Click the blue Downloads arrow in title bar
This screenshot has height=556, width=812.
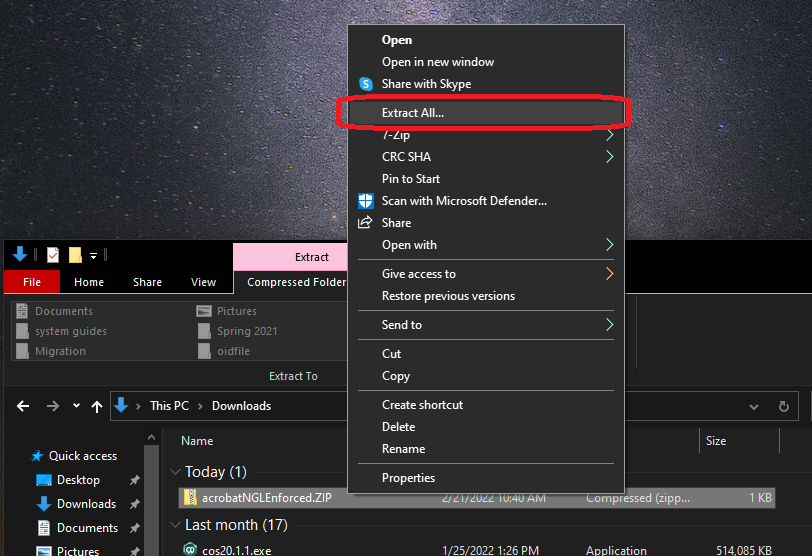pyautogui.click(x=20, y=254)
